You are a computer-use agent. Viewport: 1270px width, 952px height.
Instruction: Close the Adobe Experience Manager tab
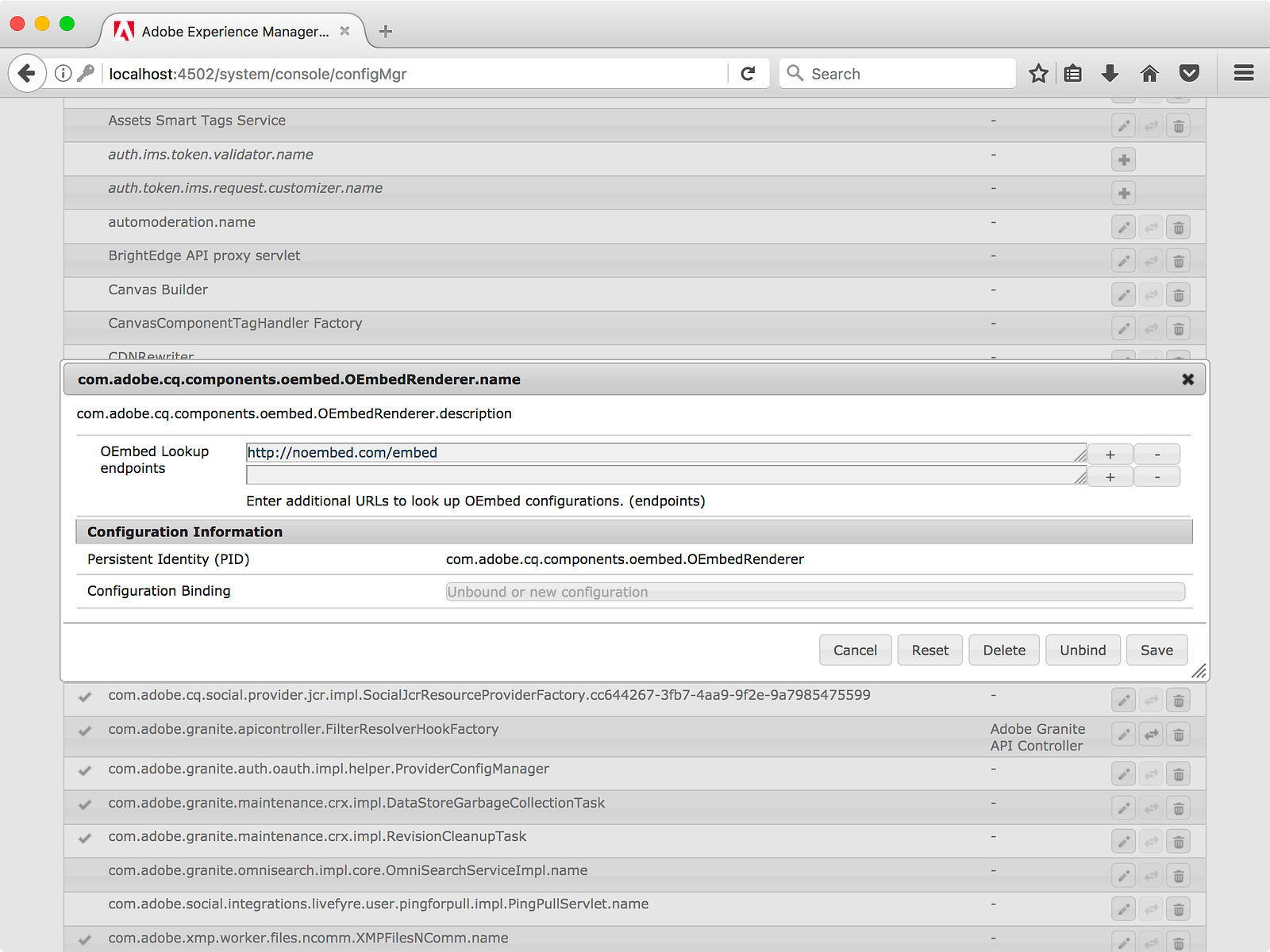coord(344,31)
